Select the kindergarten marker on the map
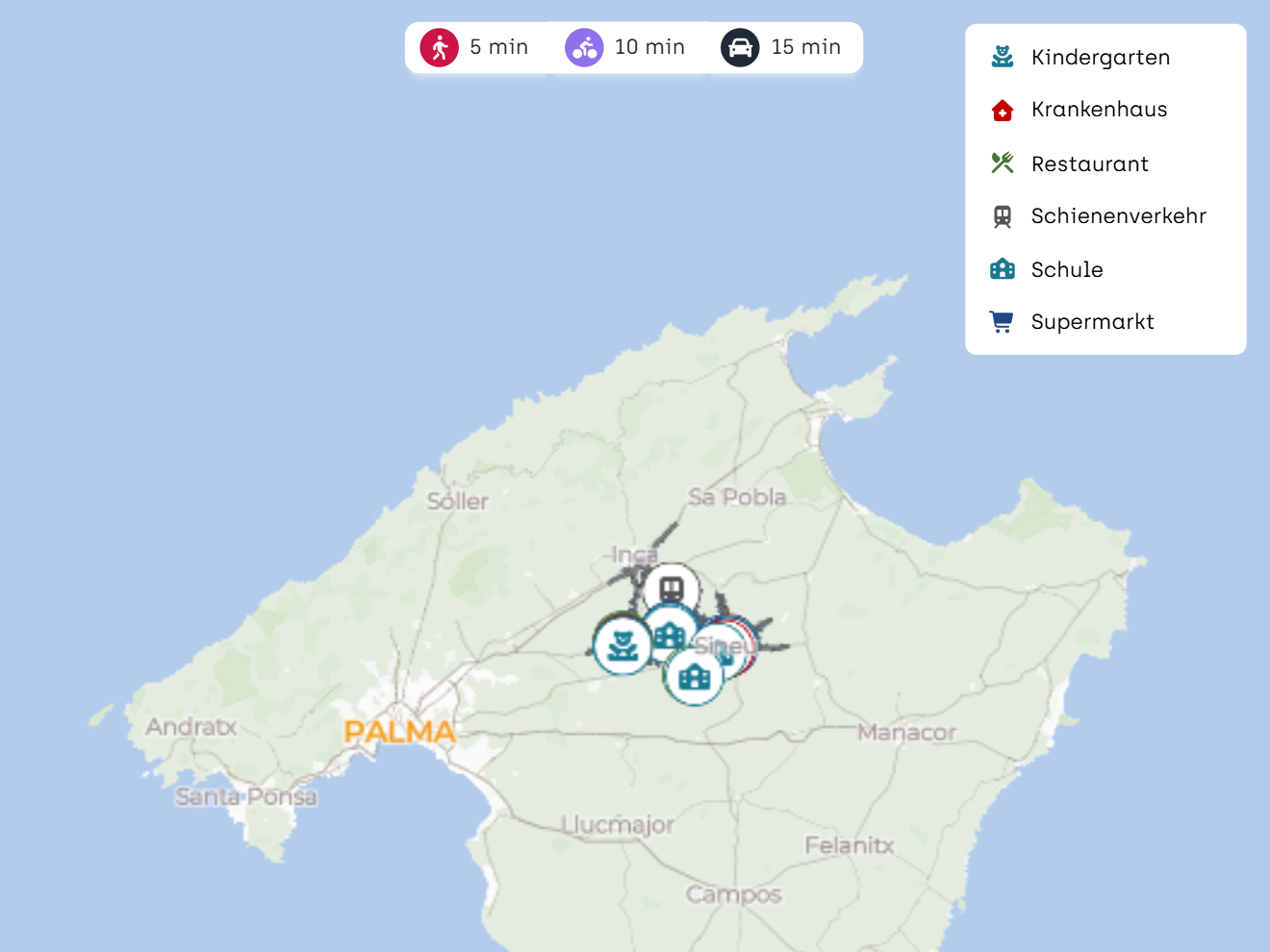 click(x=622, y=645)
